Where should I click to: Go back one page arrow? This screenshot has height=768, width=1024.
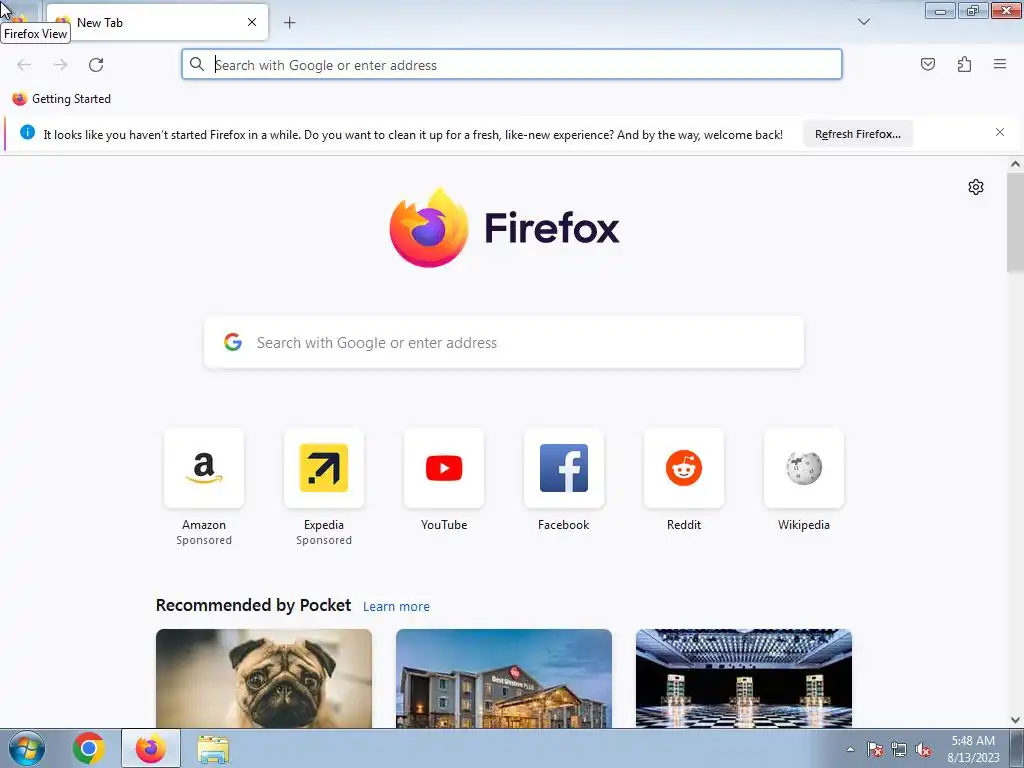pyautogui.click(x=24, y=65)
